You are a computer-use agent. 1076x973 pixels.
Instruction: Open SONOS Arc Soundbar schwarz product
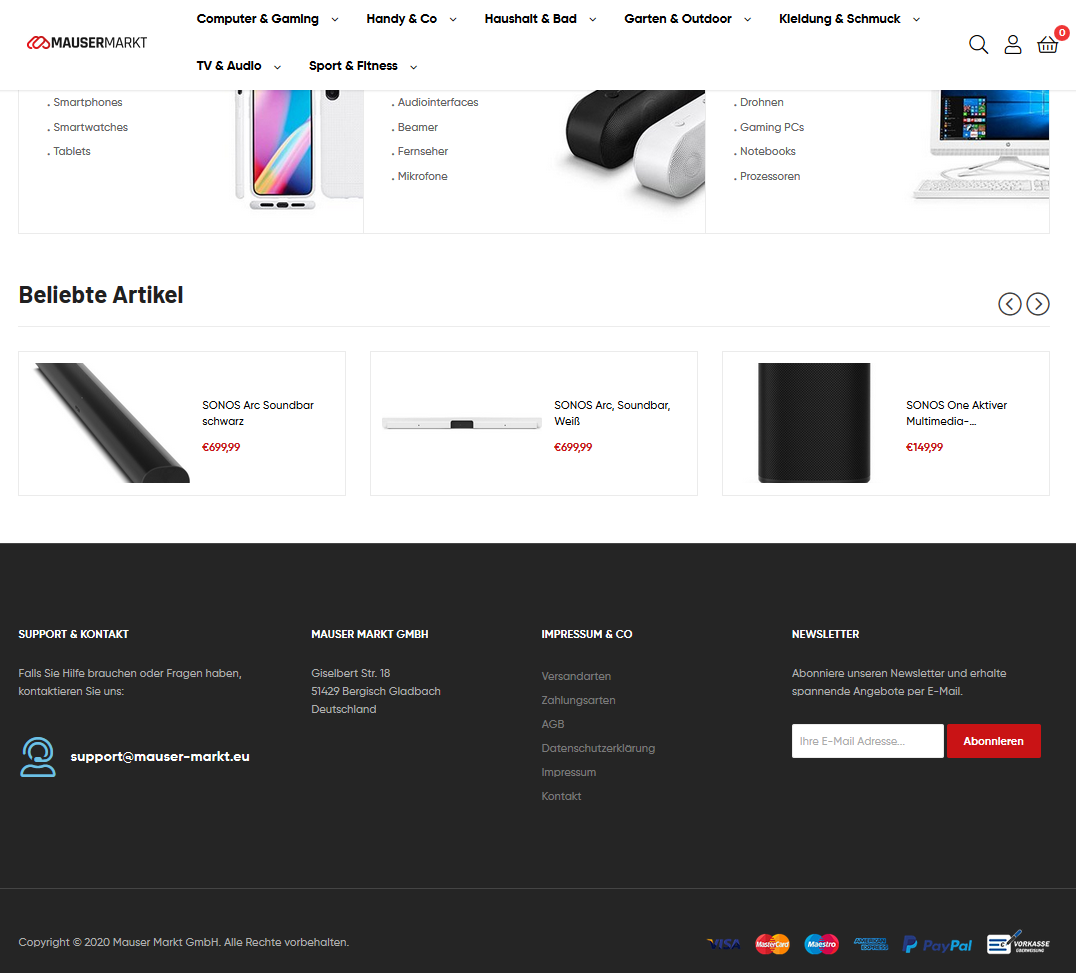pos(257,413)
